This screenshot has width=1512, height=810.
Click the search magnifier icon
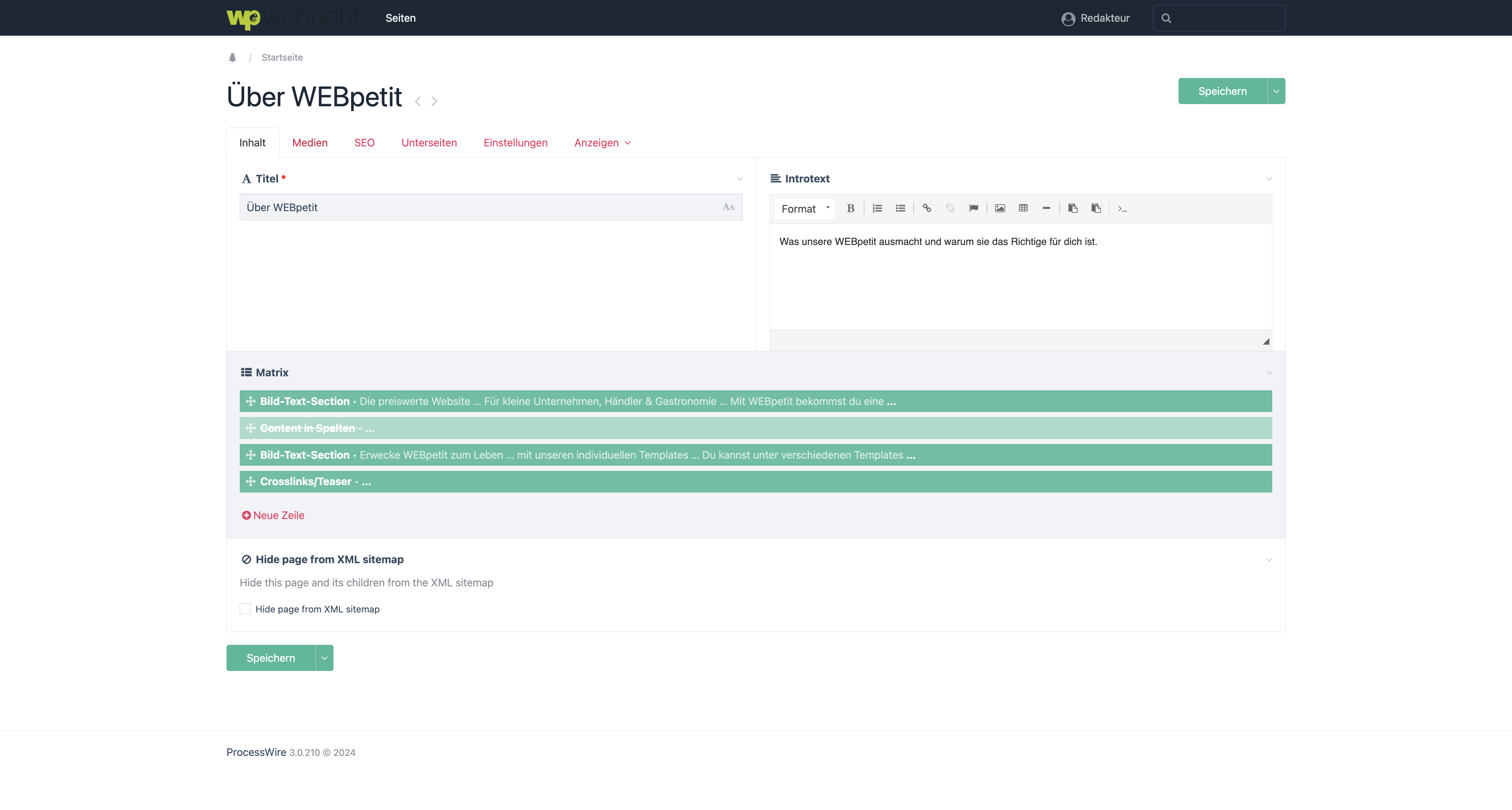pos(1166,18)
